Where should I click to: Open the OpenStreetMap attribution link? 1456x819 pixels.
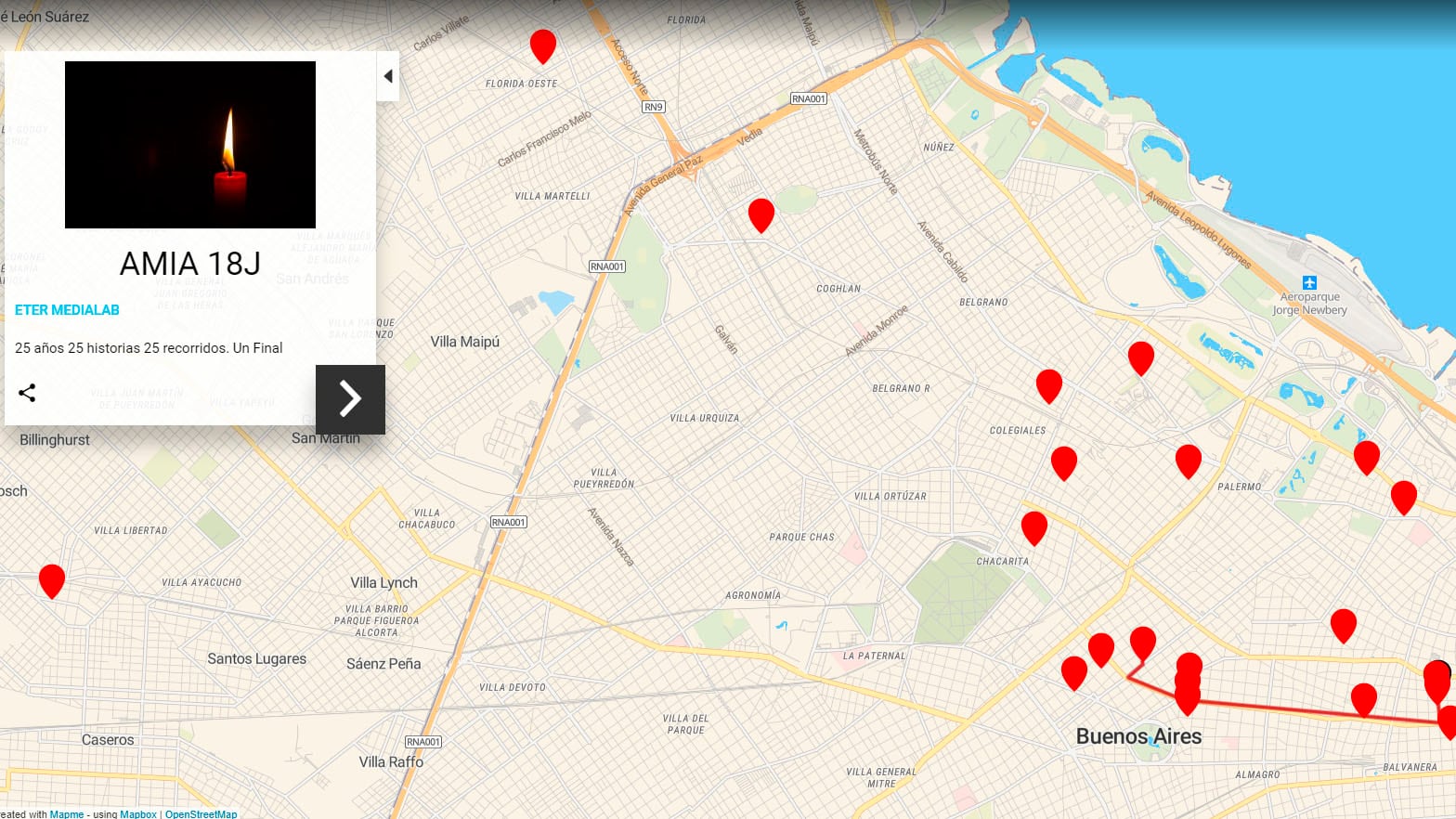(x=201, y=814)
